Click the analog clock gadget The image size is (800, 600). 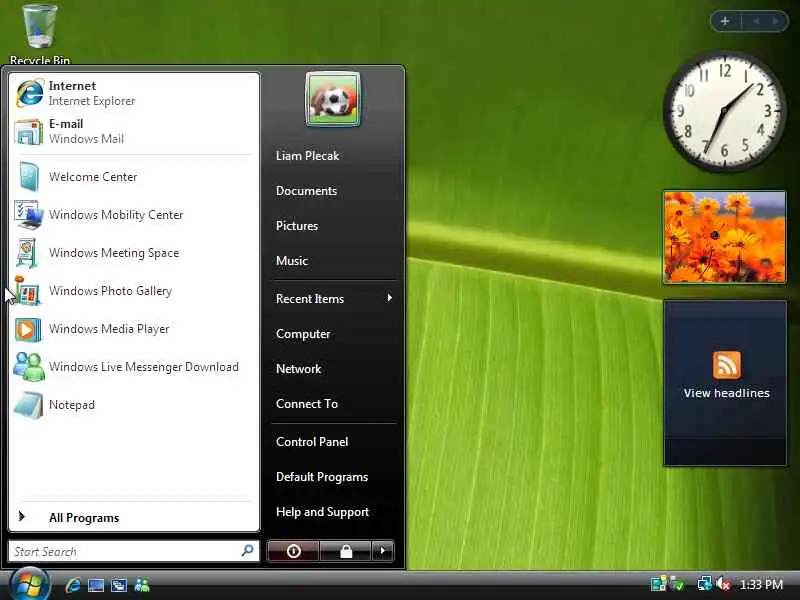[x=723, y=110]
